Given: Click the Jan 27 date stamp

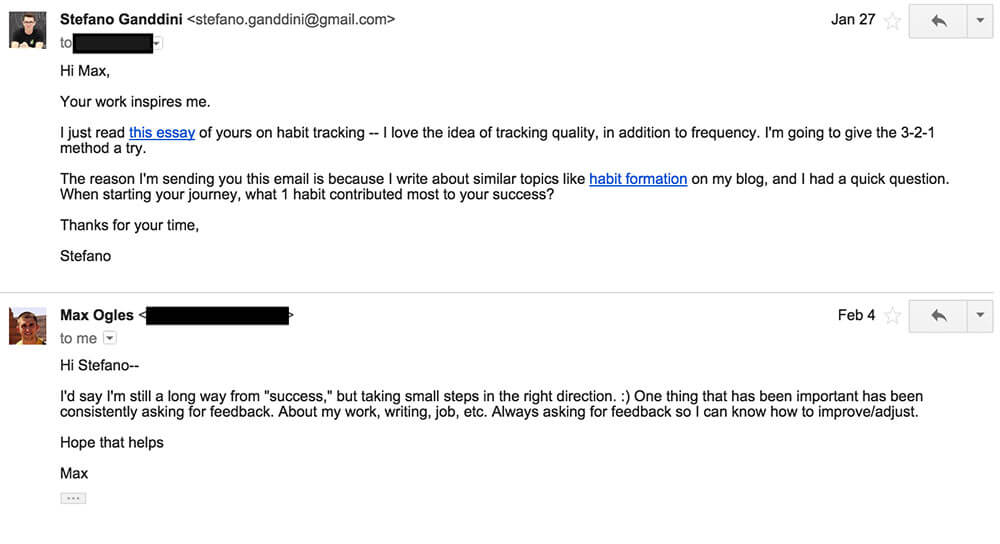Looking at the screenshot, I should point(853,20).
